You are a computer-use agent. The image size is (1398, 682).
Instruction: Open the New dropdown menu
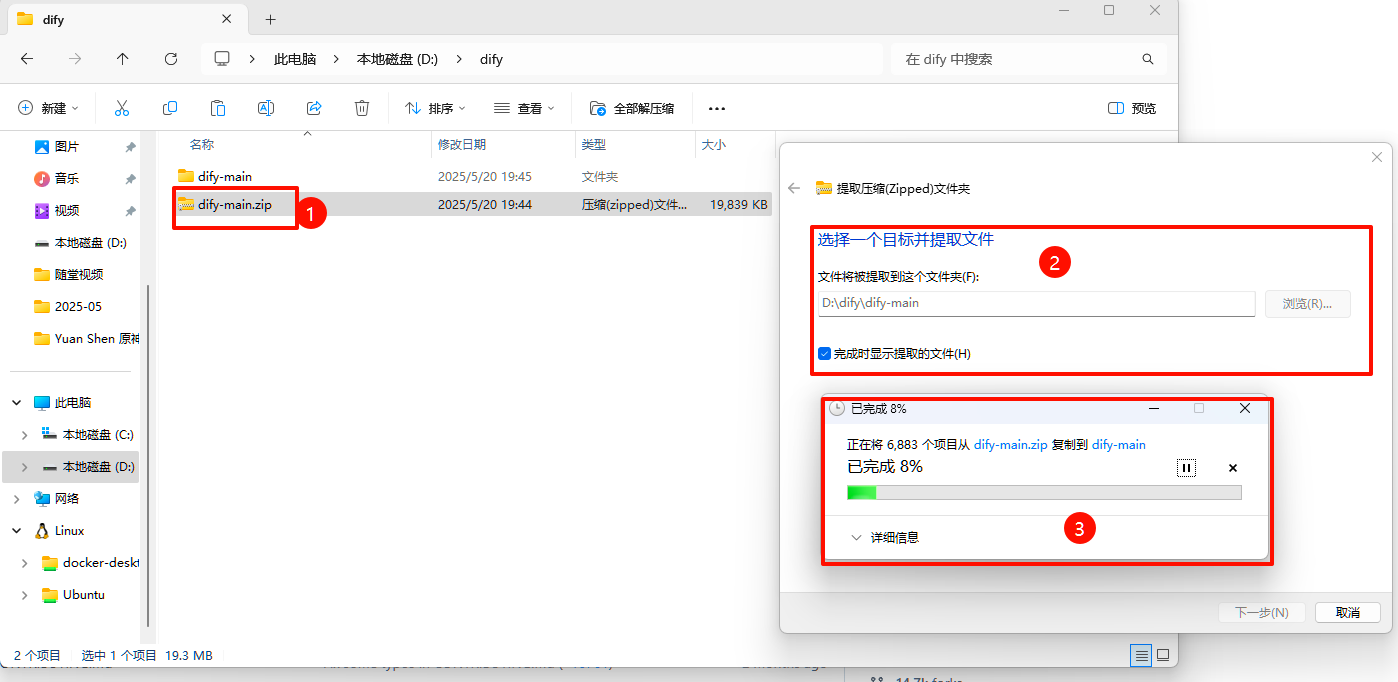point(48,108)
